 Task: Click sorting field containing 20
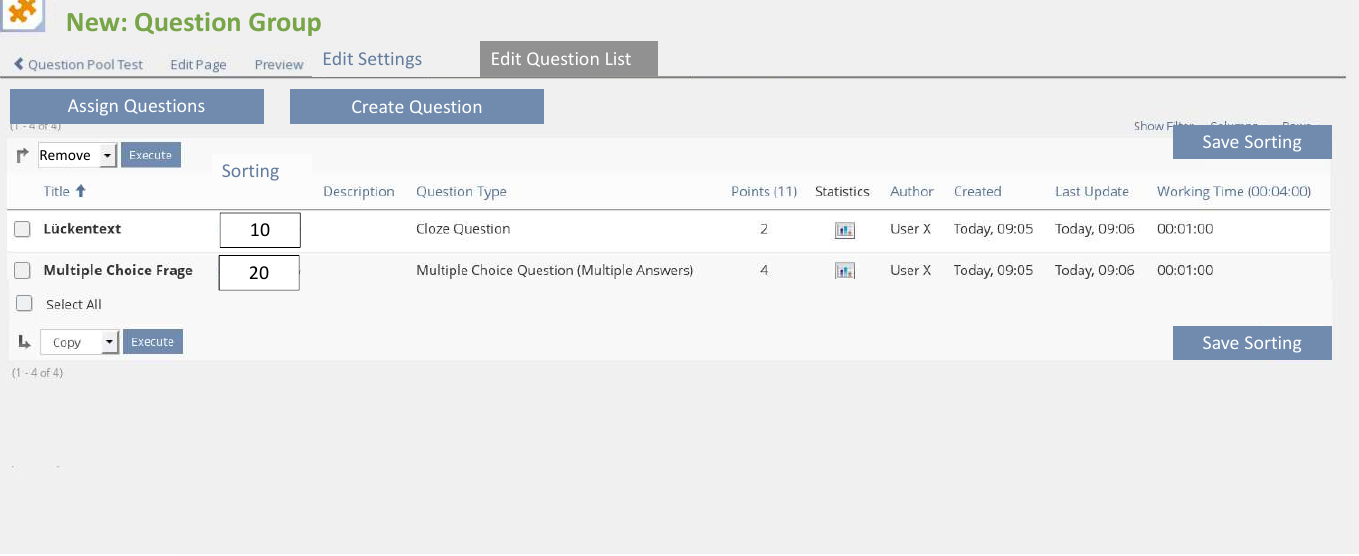(259, 272)
